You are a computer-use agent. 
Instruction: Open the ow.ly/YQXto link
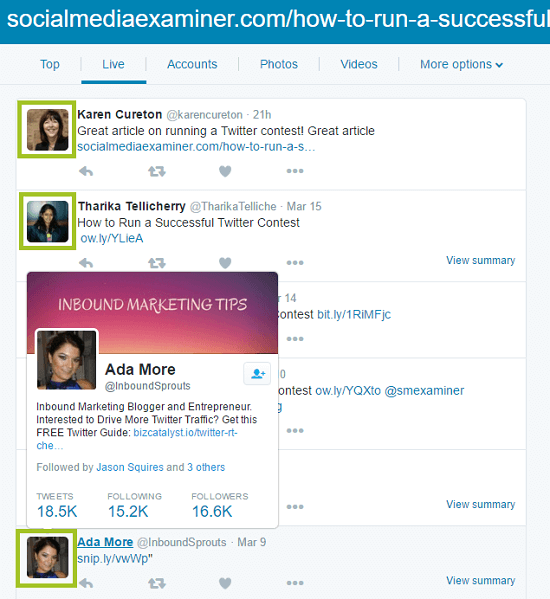(348, 391)
